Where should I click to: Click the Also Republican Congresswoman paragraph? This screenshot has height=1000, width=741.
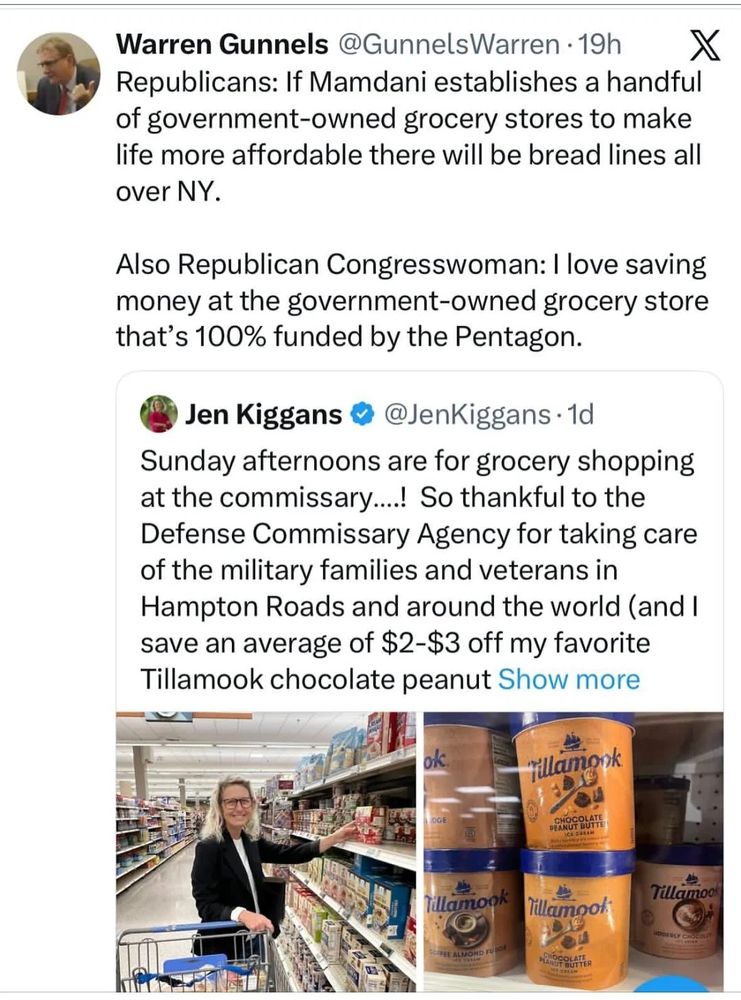(x=412, y=300)
